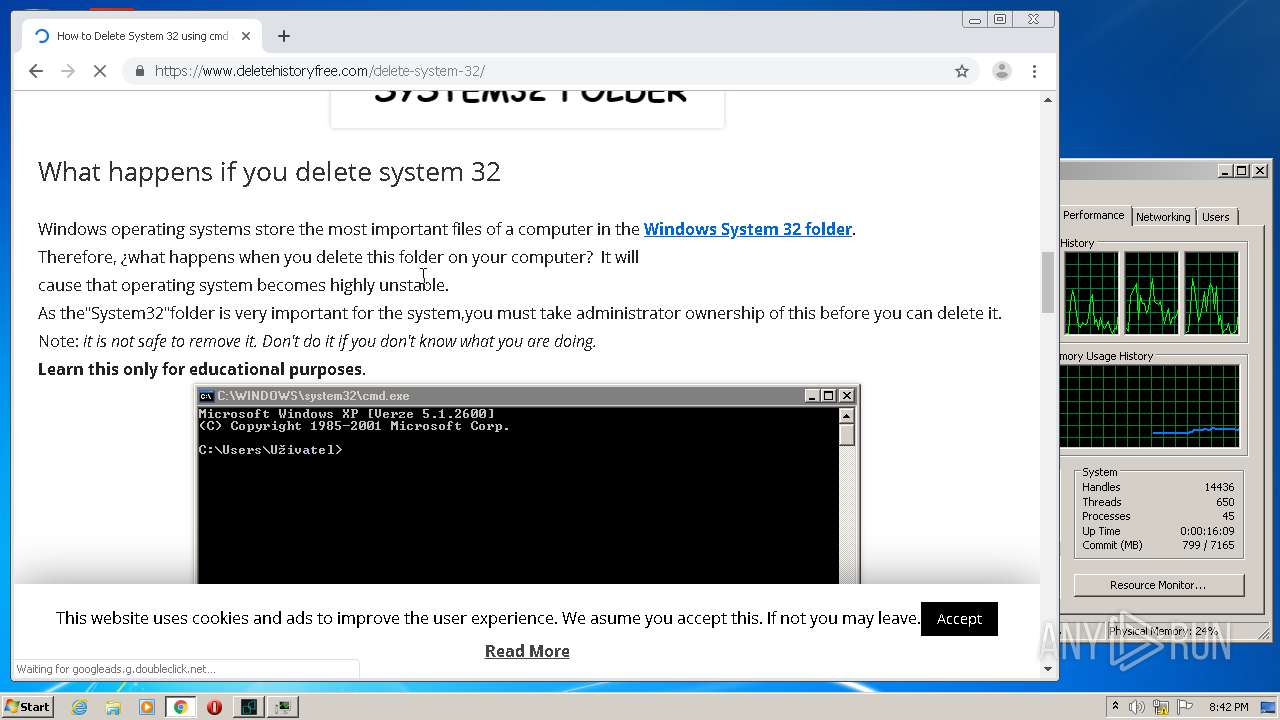Restore the Chrome window size

(x=1000, y=19)
